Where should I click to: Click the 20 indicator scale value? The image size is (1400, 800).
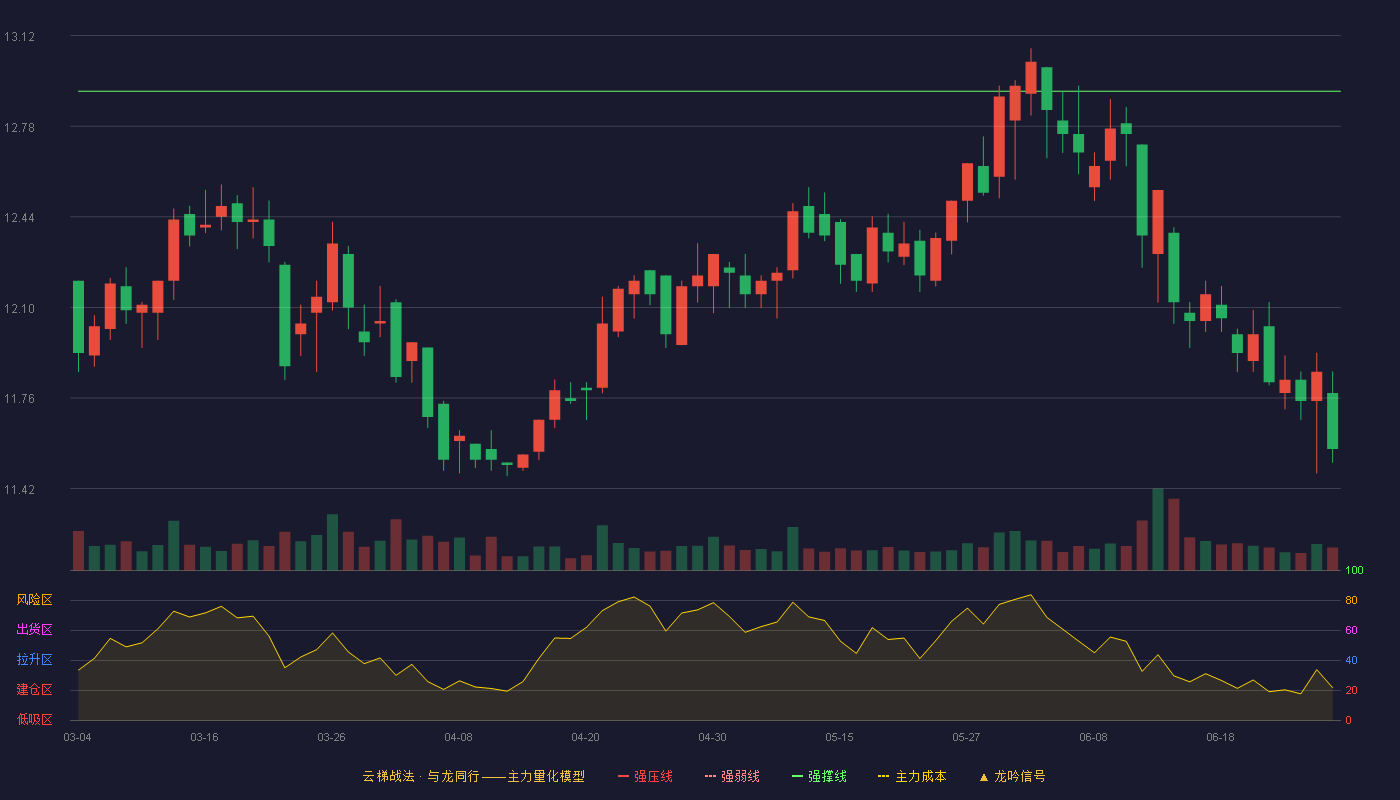coord(1351,691)
